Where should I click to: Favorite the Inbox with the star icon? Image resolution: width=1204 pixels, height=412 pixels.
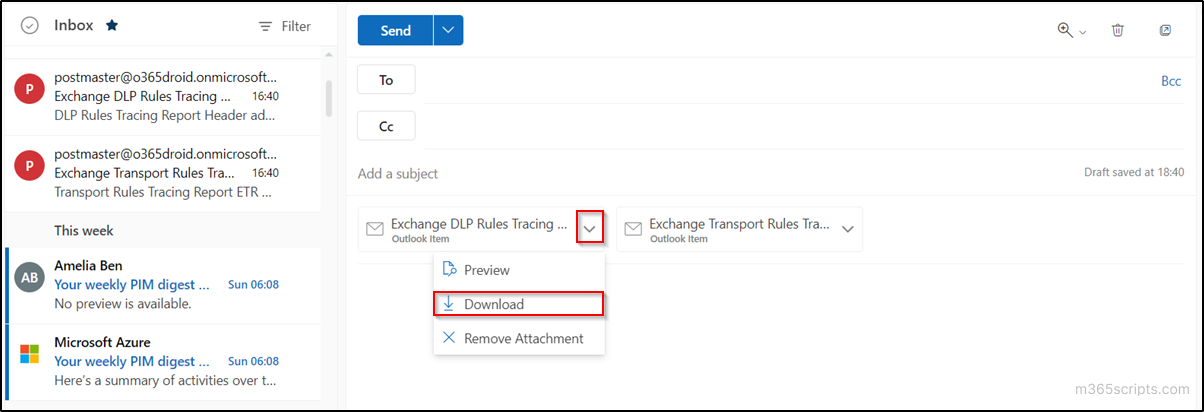[x=112, y=26]
